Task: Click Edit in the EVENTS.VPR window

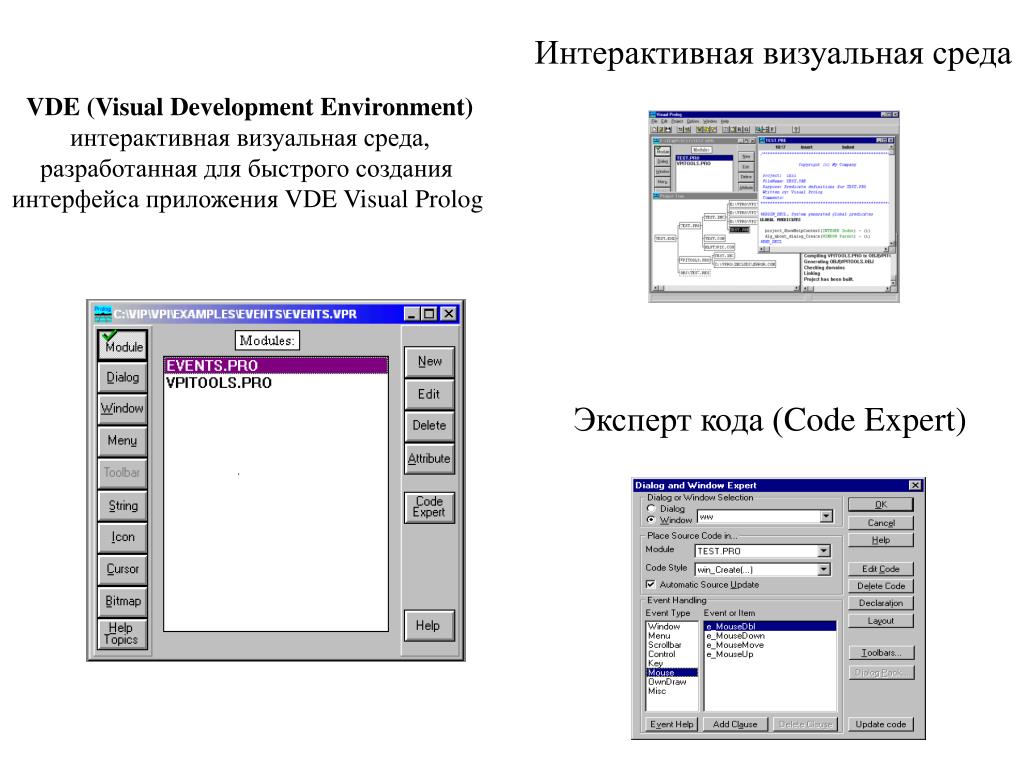Action: click(x=429, y=394)
